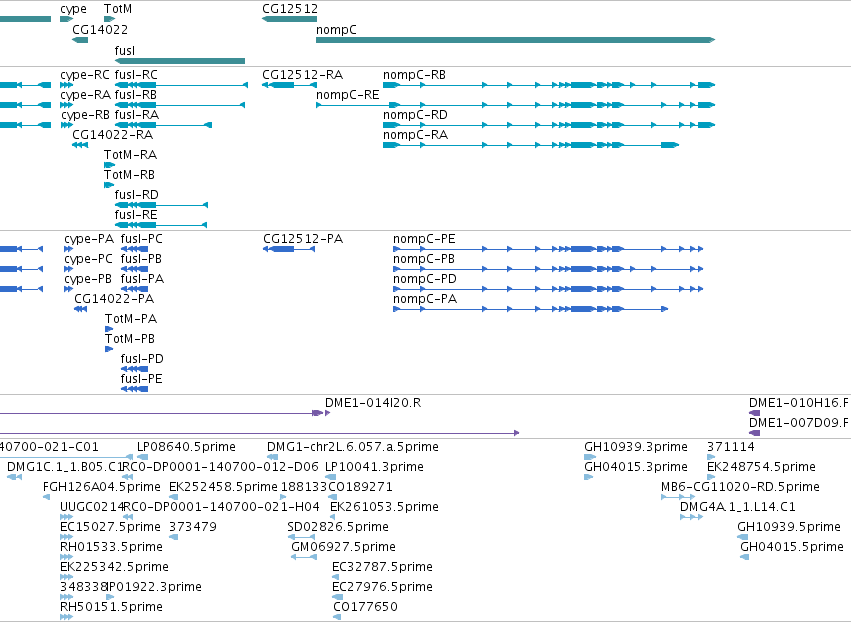The height and width of the screenshot is (622, 851).
Task: Select EST SD02826.5prime
Action: pos(301,537)
